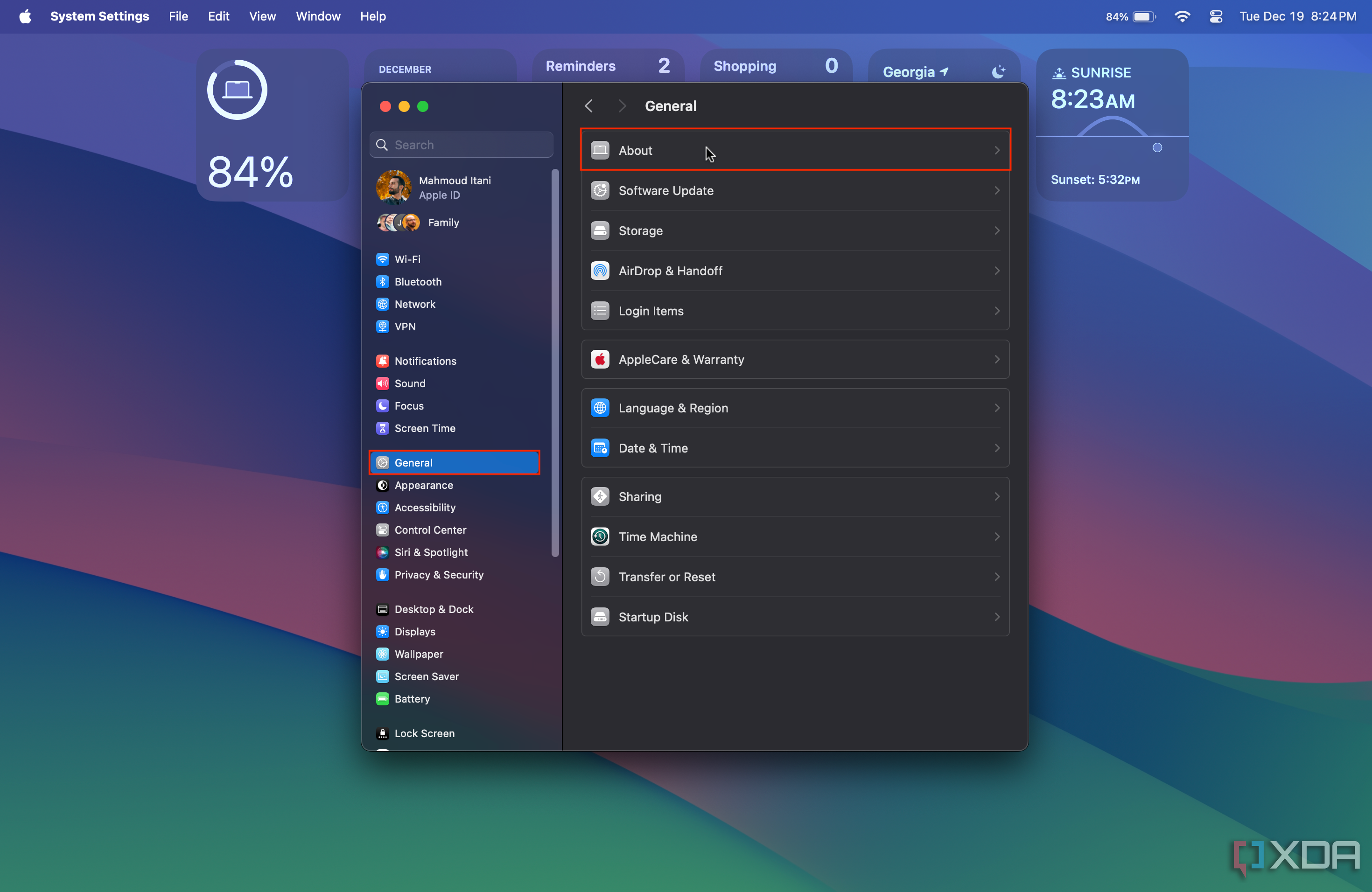Click the Transfer or Reset icon

pyautogui.click(x=600, y=577)
